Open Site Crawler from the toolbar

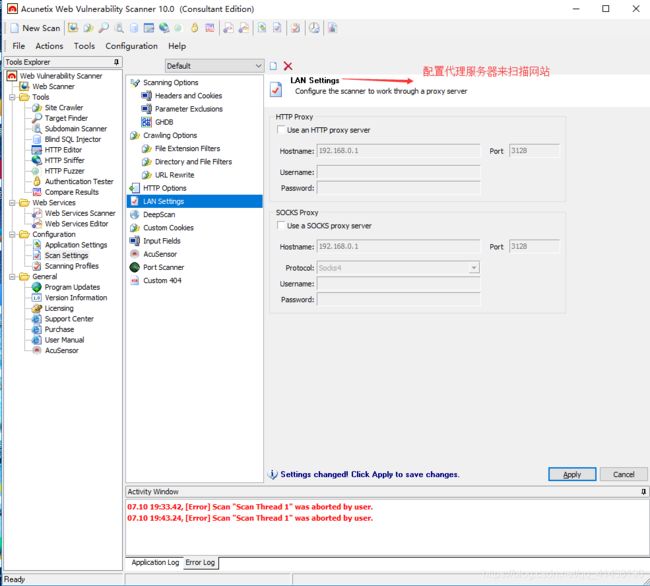[x=88, y=28]
